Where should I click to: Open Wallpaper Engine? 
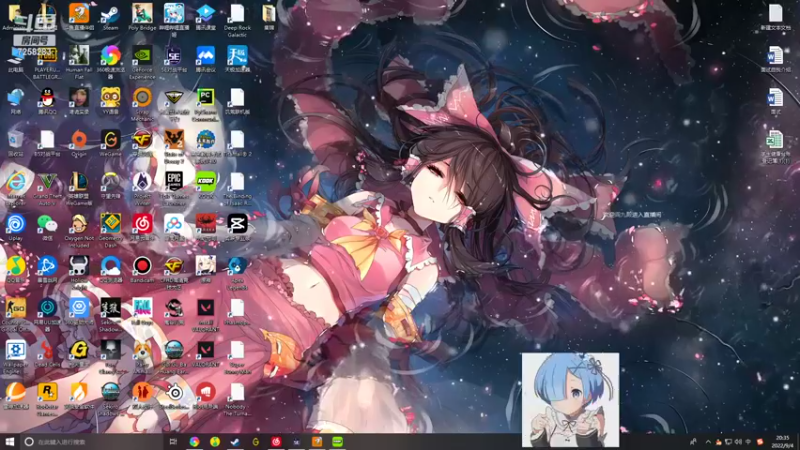pos(15,356)
